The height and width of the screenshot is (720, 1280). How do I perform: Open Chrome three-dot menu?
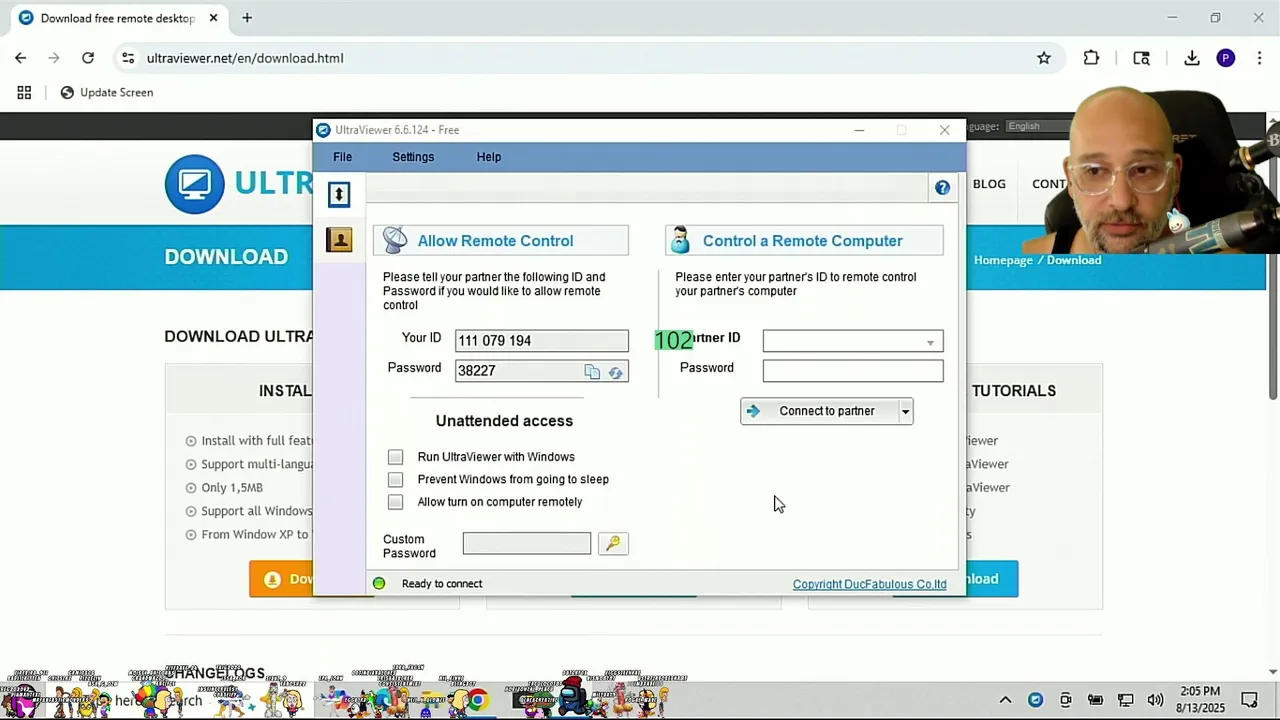(1260, 58)
